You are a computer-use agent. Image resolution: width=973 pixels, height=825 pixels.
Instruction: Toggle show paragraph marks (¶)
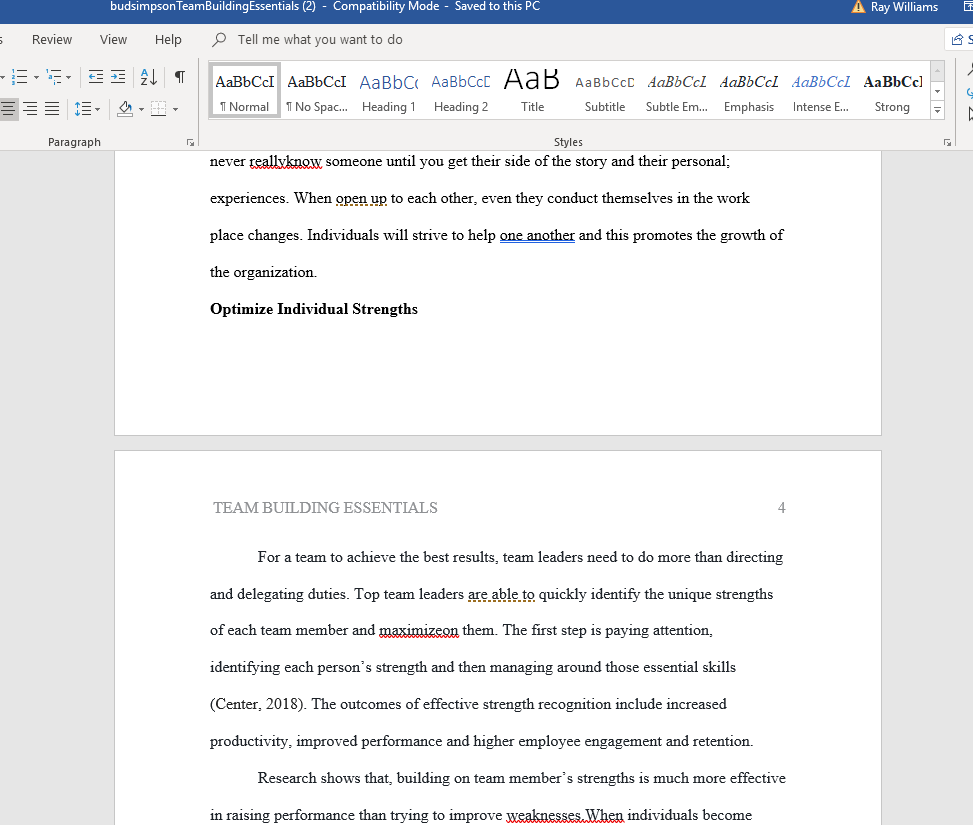(x=180, y=77)
